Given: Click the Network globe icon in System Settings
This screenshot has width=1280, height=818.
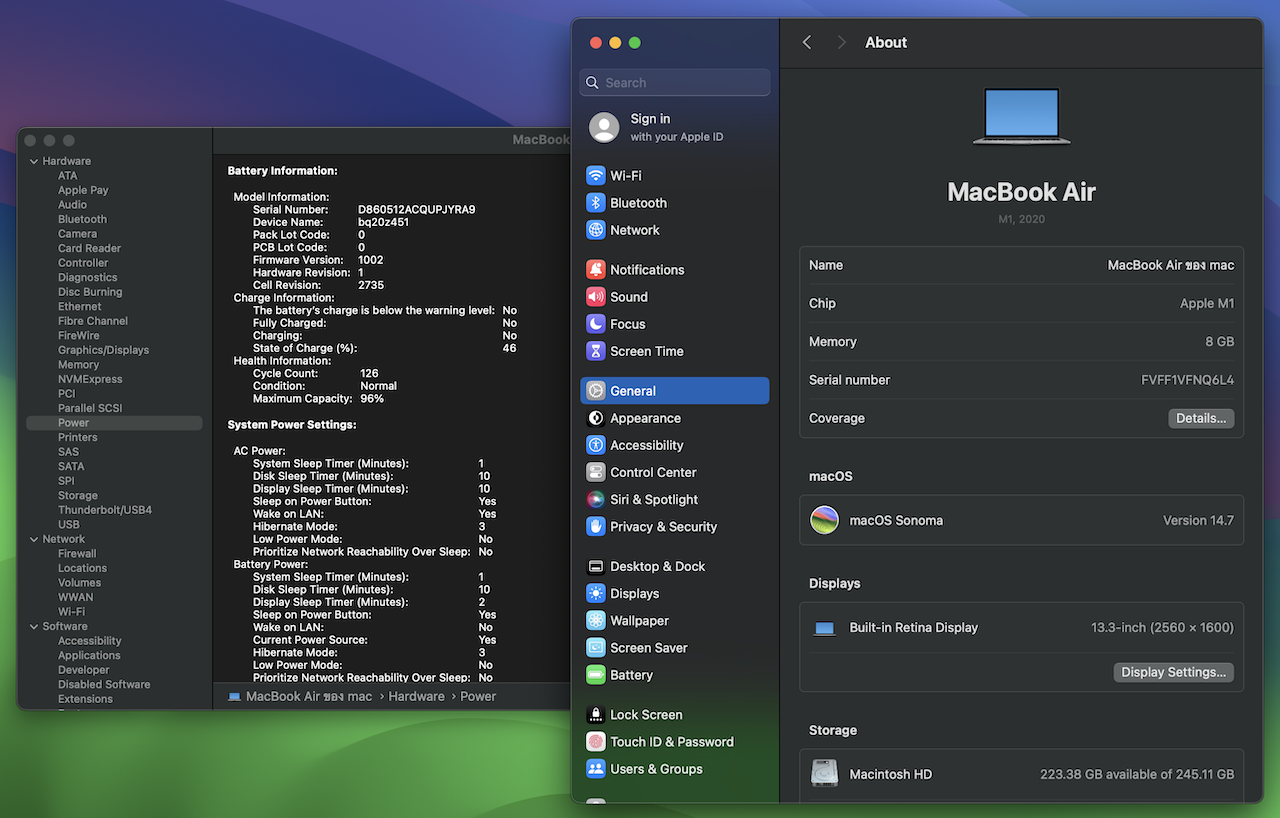Looking at the screenshot, I should point(596,230).
